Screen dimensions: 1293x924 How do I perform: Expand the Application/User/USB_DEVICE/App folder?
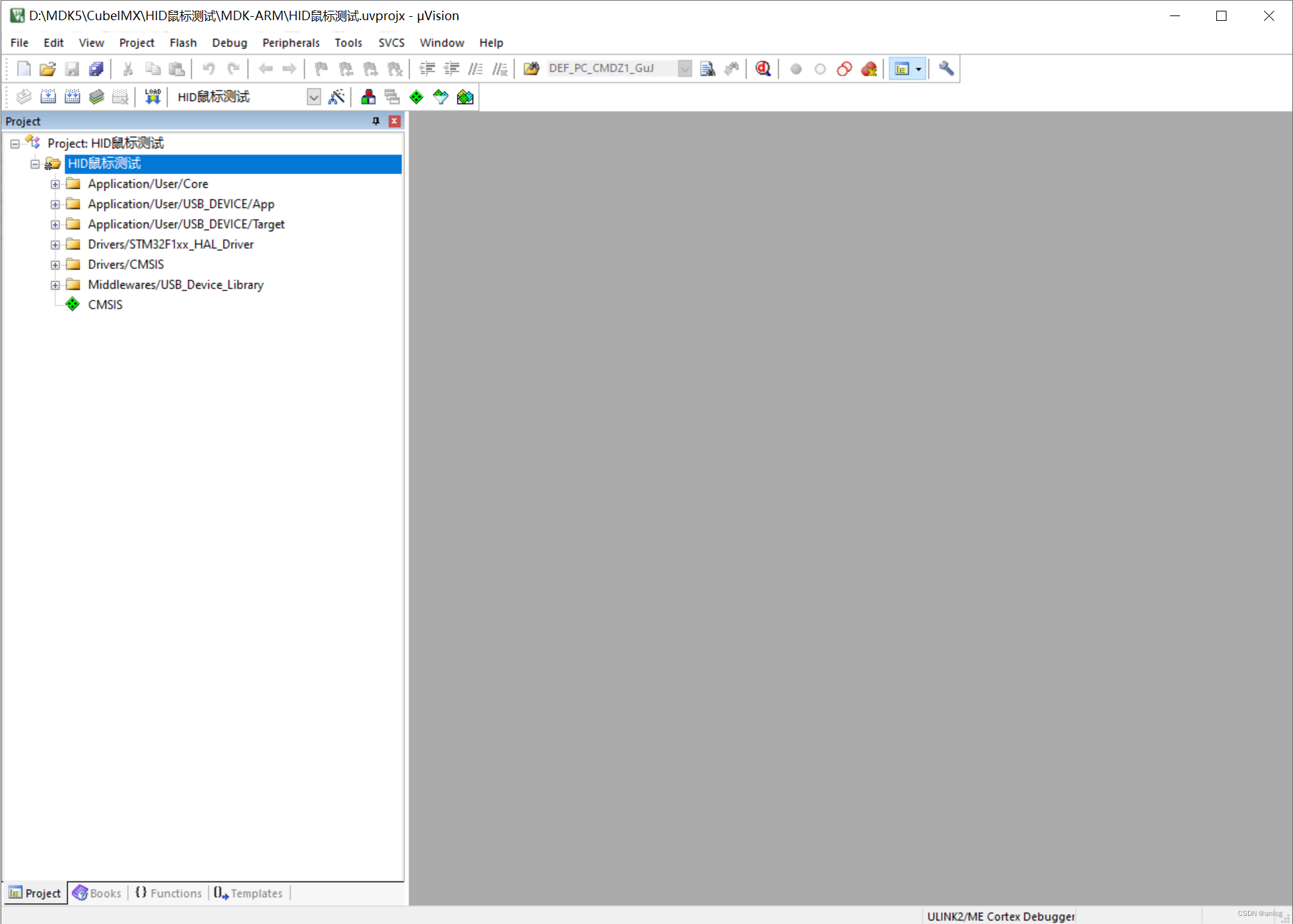pos(55,204)
